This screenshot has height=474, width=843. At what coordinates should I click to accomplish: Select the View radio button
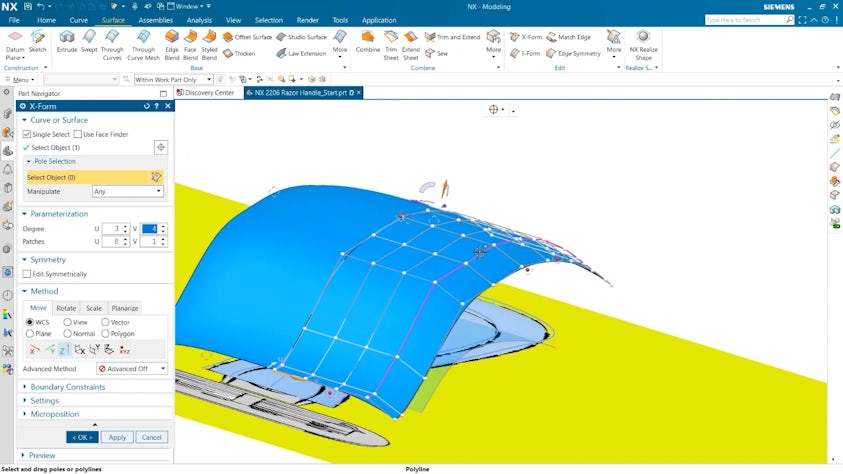(67, 322)
